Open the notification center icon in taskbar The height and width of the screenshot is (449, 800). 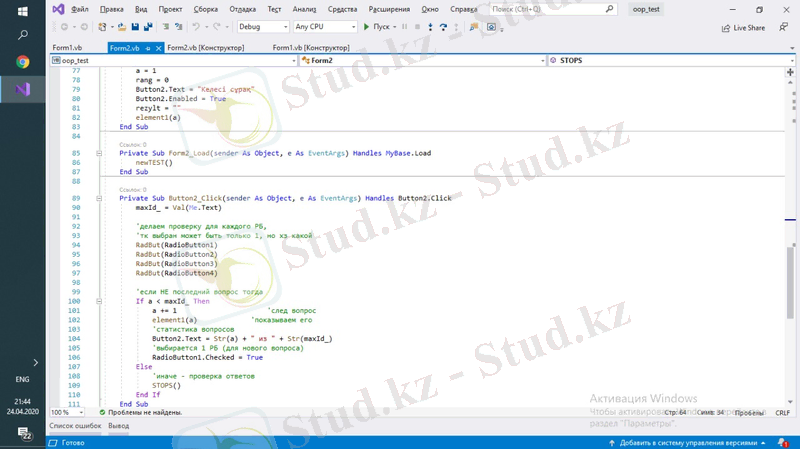coord(22,433)
